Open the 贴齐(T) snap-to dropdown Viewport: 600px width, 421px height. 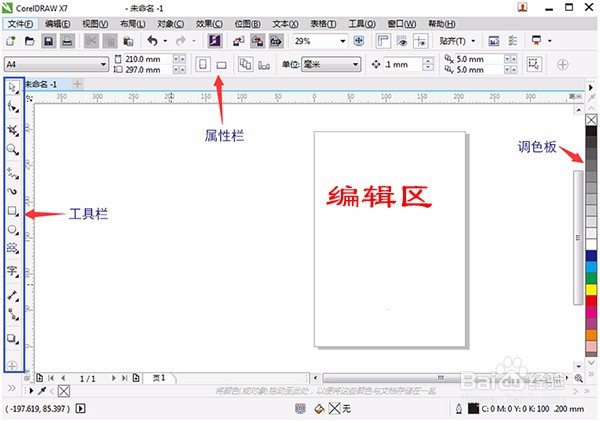[x=457, y=41]
